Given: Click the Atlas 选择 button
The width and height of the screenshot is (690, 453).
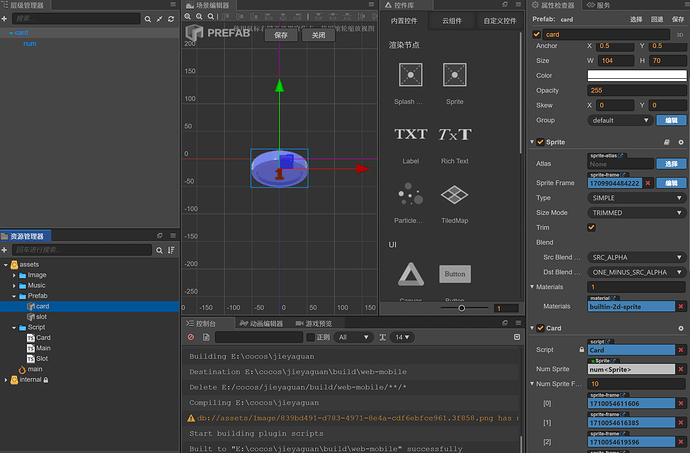Looking at the screenshot, I should [x=671, y=164].
